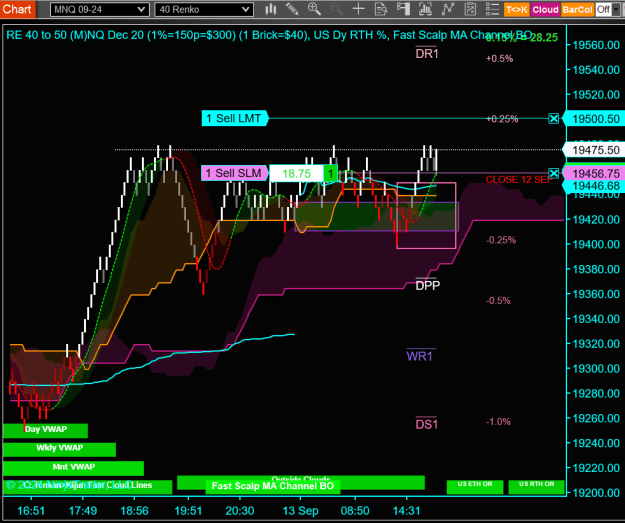625x523 pixels.
Task: Click the -0.25% percent level label
Action: 501,240
